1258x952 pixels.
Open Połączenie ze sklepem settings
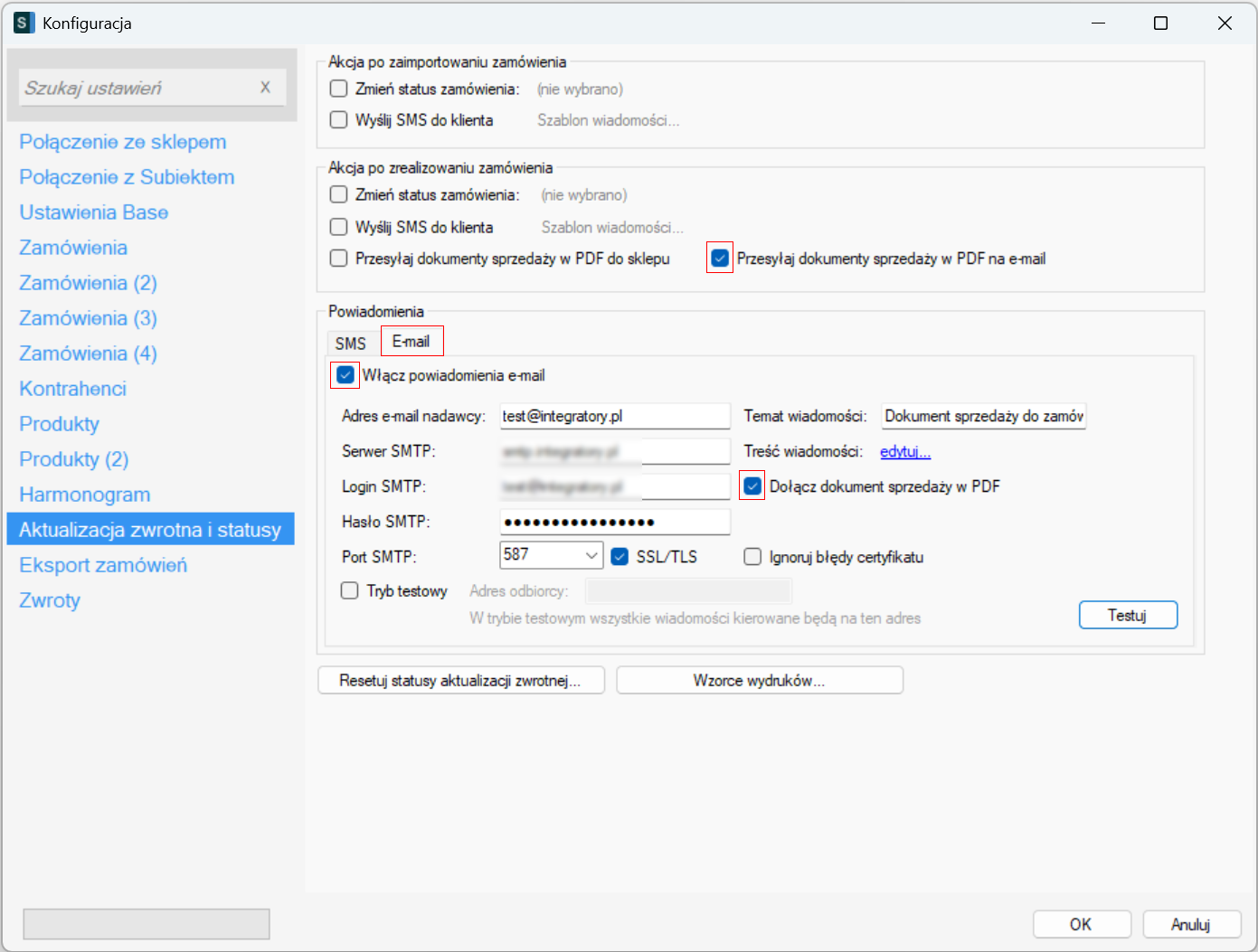click(123, 142)
